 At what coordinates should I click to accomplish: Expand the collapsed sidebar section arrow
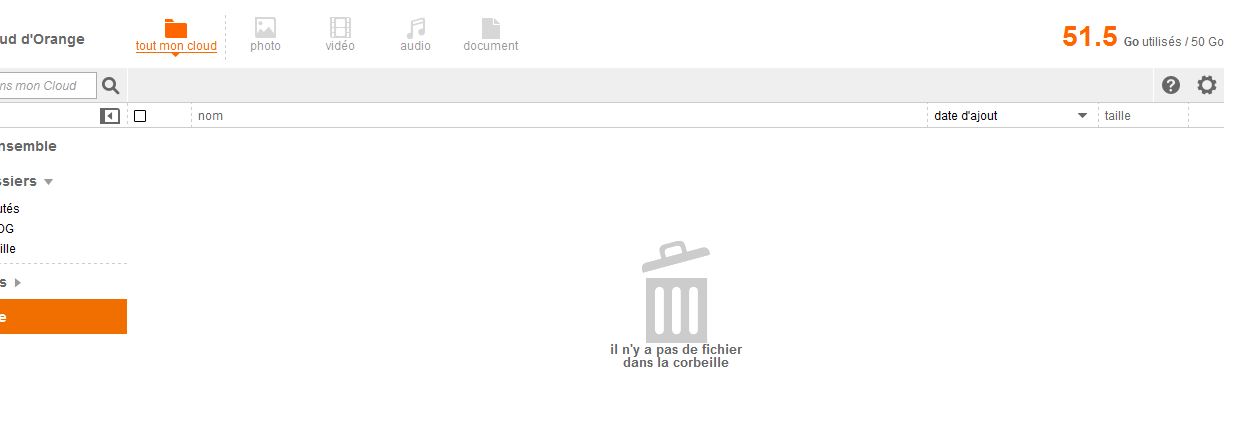tap(18, 283)
